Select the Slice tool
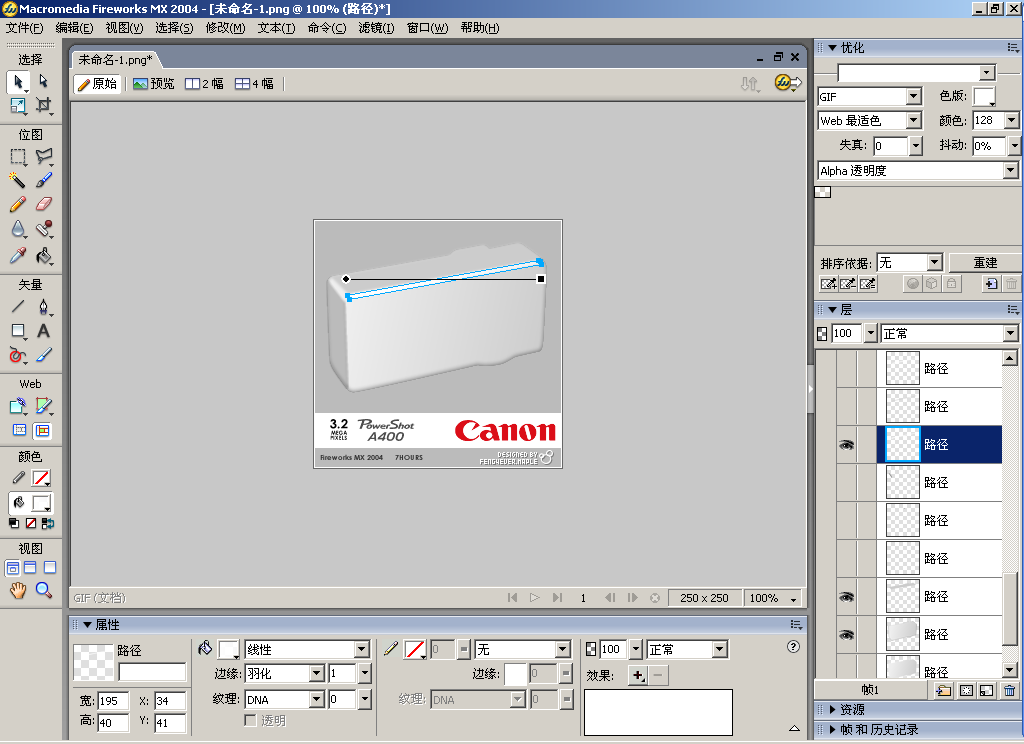 coord(43,406)
